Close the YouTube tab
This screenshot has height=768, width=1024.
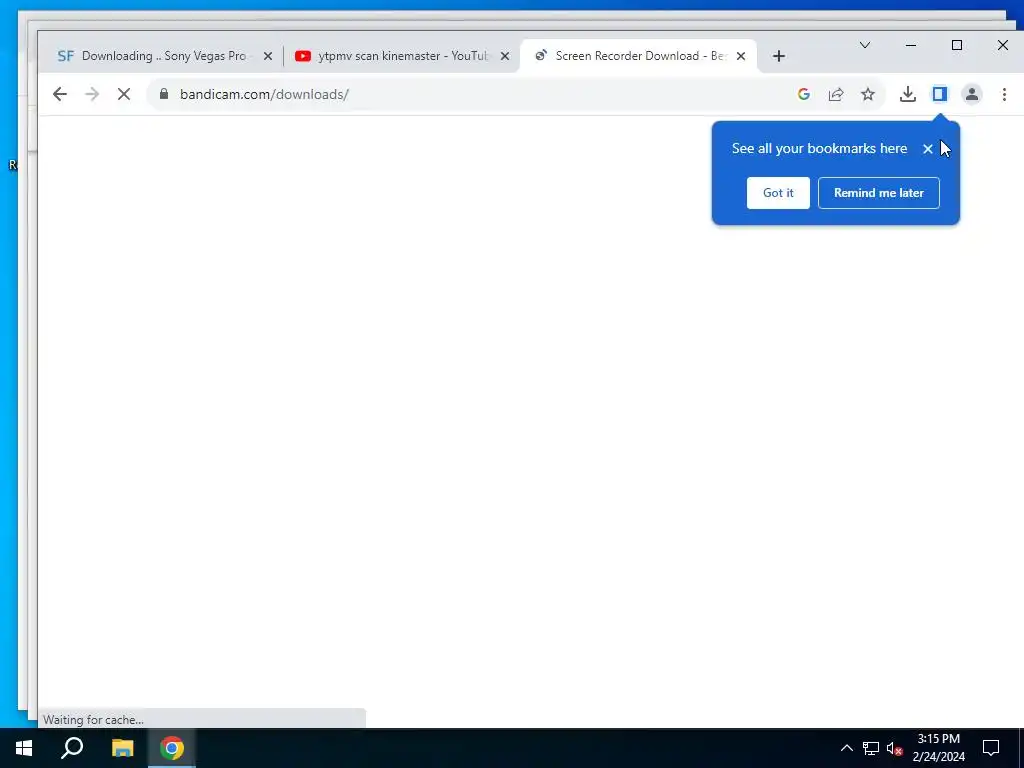click(505, 56)
